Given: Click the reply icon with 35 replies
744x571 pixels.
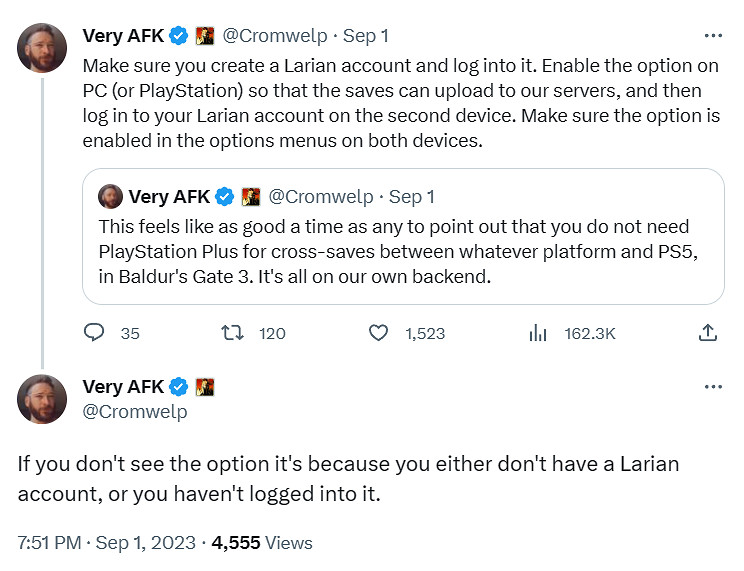Looking at the screenshot, I should tap(95, 333).
